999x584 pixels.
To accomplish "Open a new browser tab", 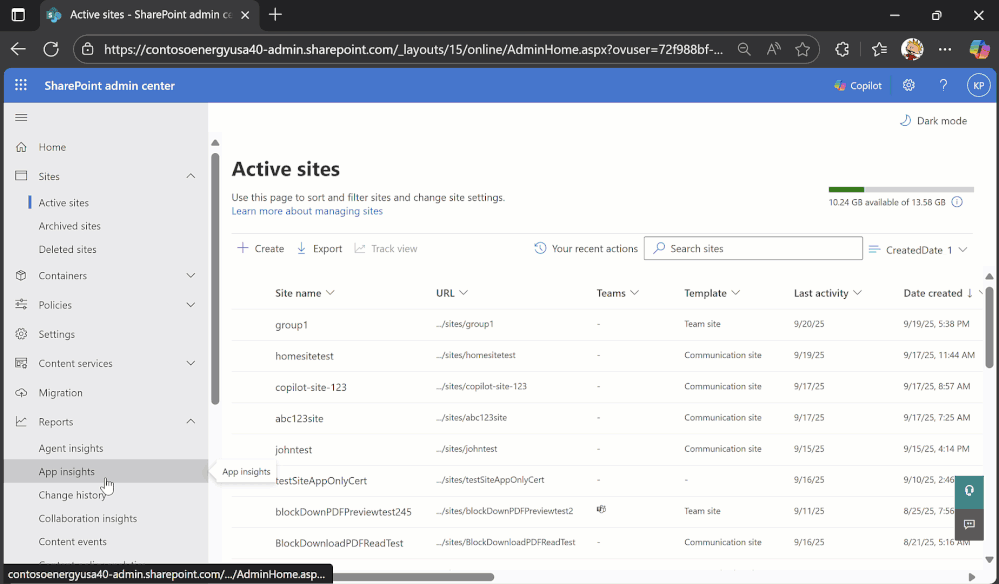I will [x=275, y=15].
